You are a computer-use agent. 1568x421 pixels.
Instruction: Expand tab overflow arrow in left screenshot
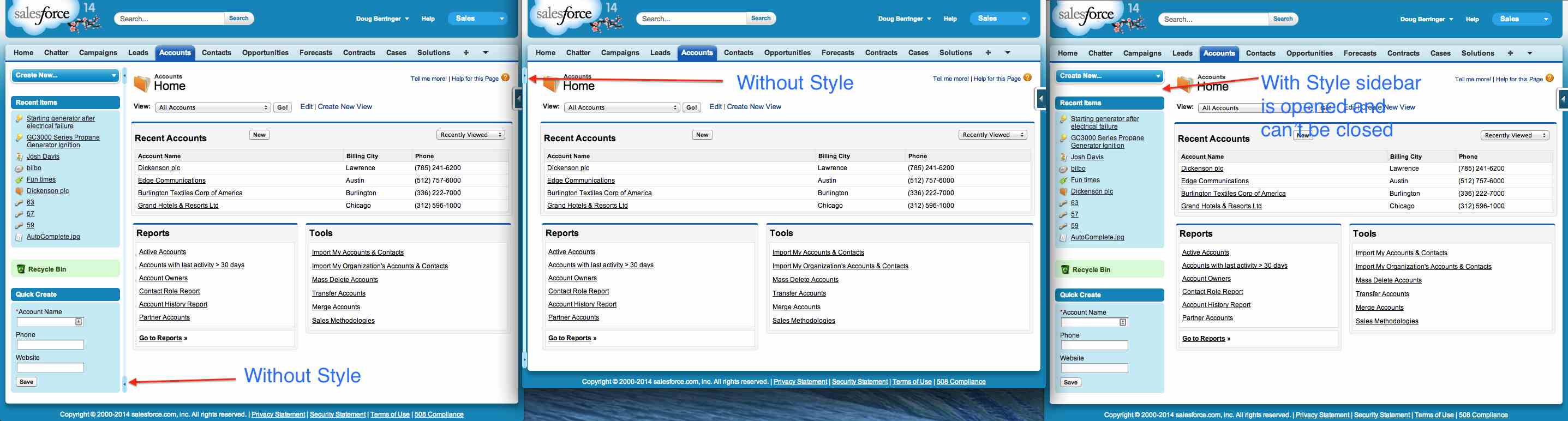coord(485,53)
